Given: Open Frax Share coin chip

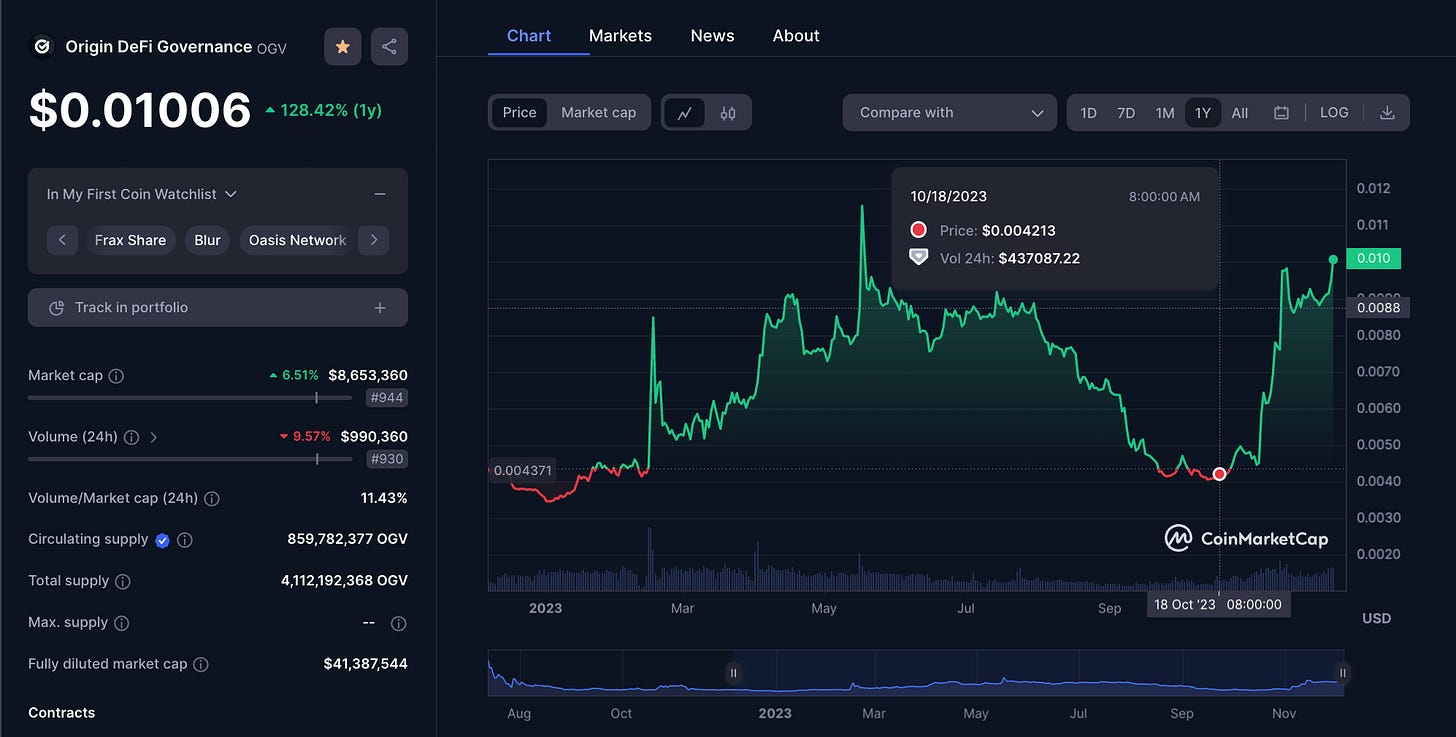Looking at the screenshot, I should 130,240.
